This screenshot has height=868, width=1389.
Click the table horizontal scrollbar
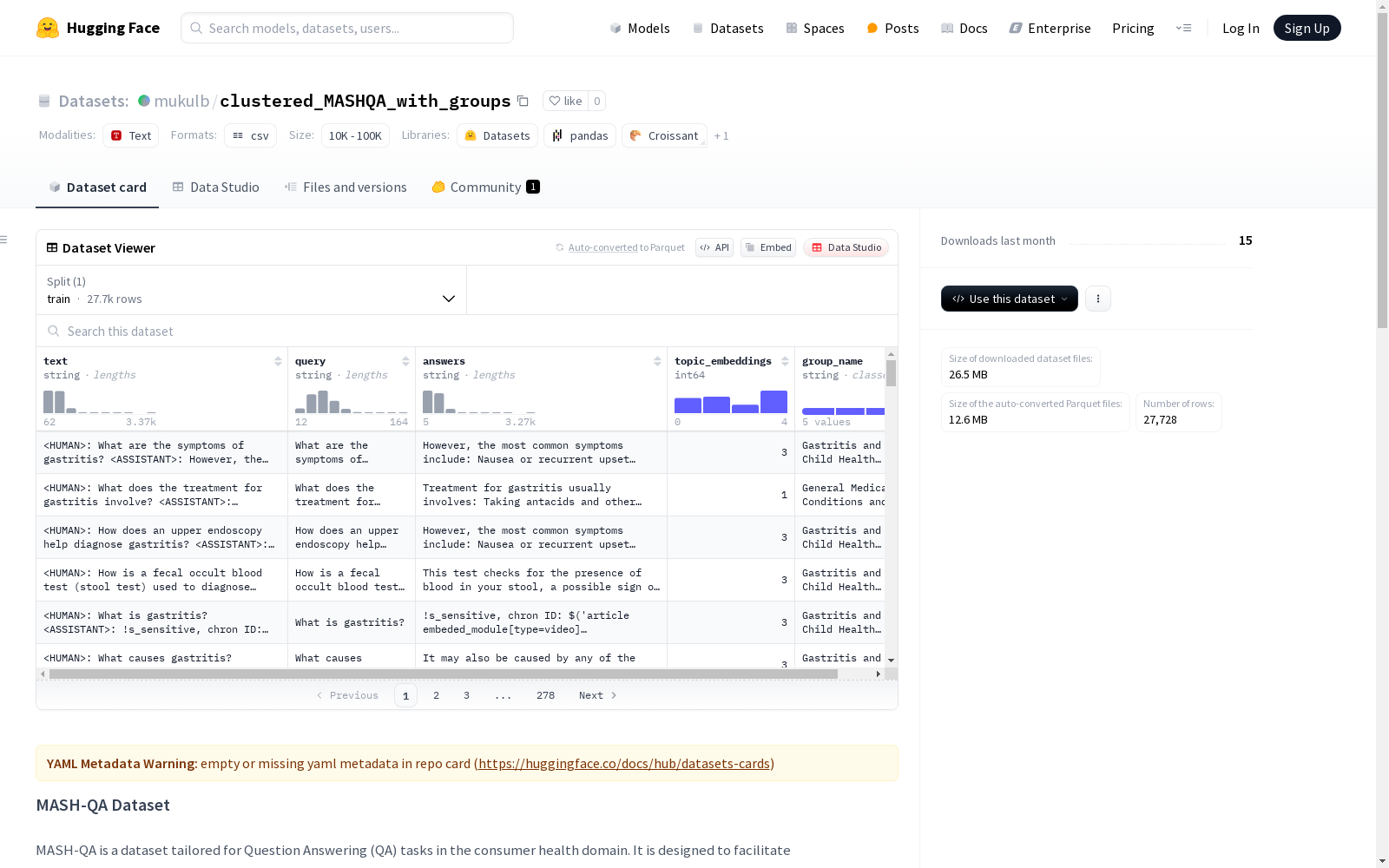click(x=443, y=674)
